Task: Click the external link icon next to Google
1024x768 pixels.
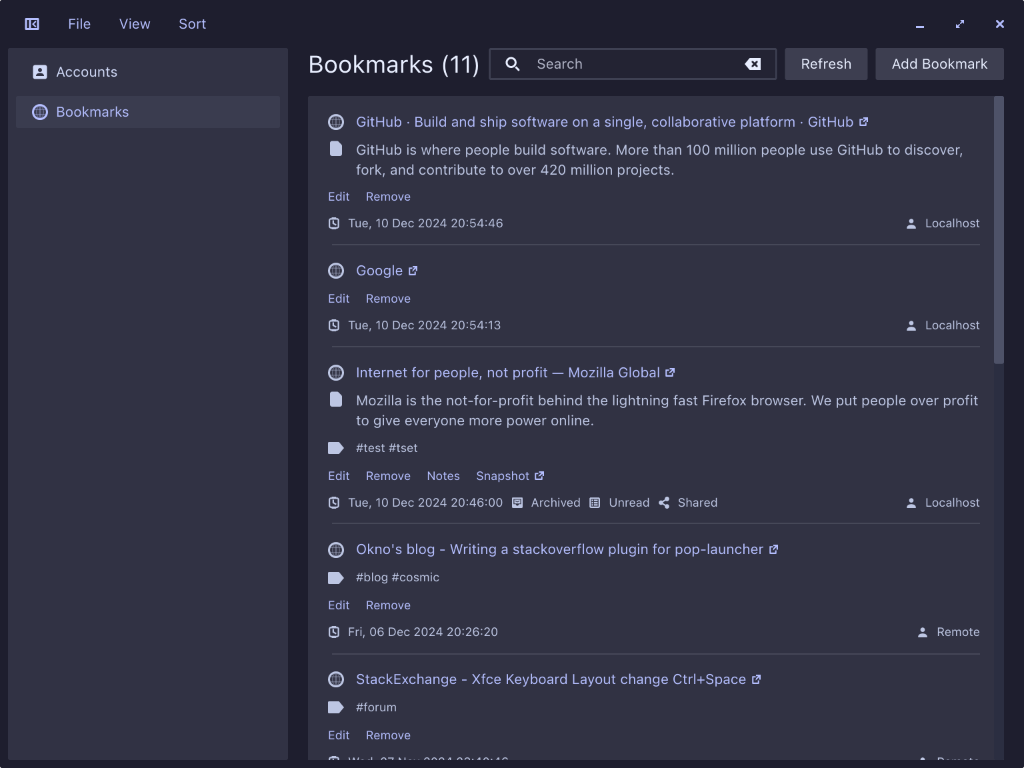Action: (413, 271)
